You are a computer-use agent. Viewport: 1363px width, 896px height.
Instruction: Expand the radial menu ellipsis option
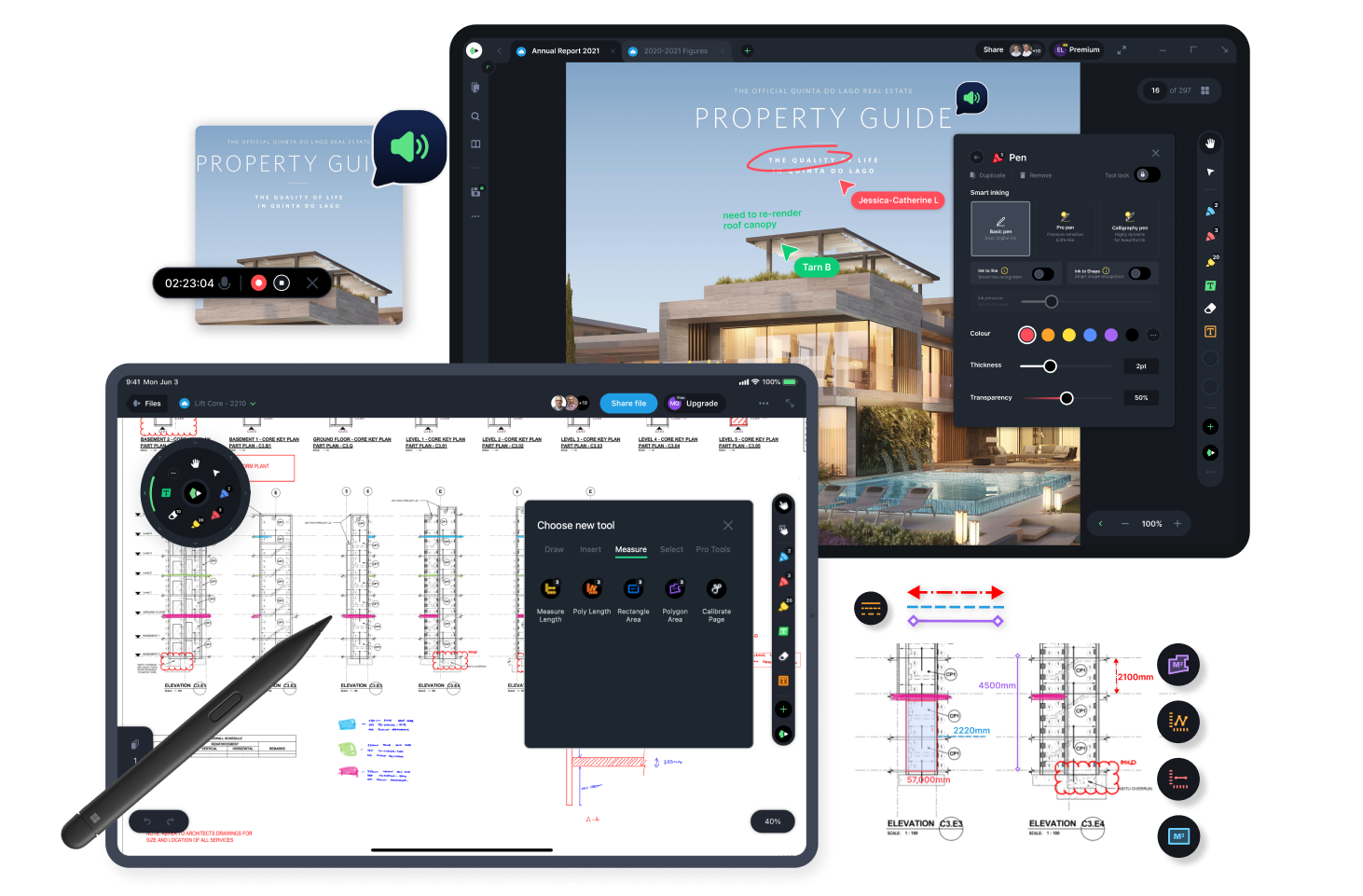[x=173, y=474]
